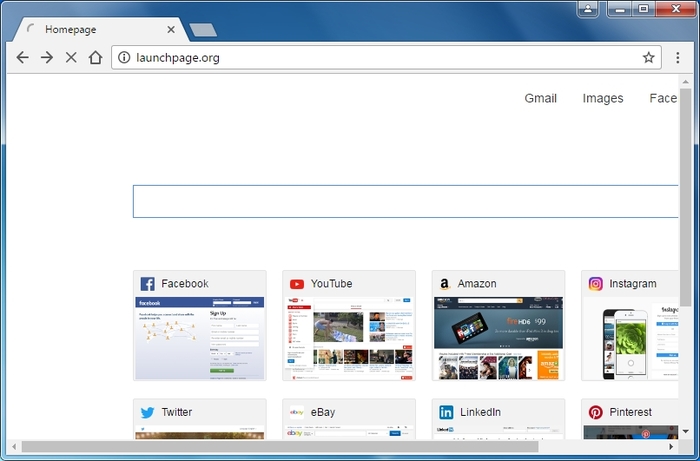700x461 pixels.
Task: Click the Amazon tile title
Action: coord(477,283)
